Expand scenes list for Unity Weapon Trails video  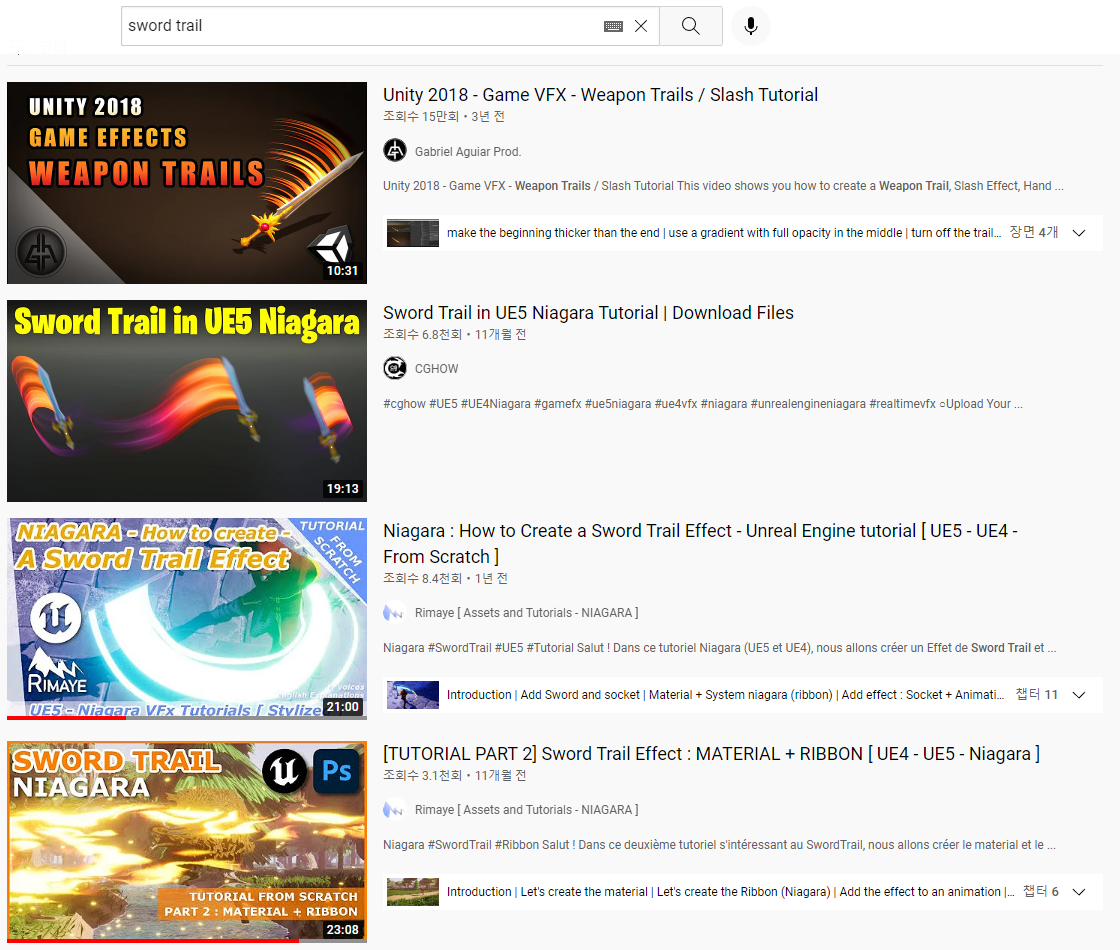coord(1079,233)
